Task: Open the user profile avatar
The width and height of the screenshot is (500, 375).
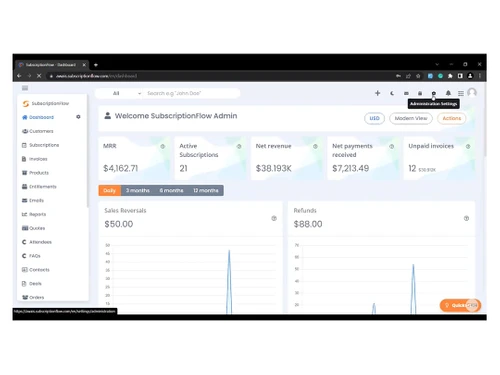Action: click(x=472, y=92)
